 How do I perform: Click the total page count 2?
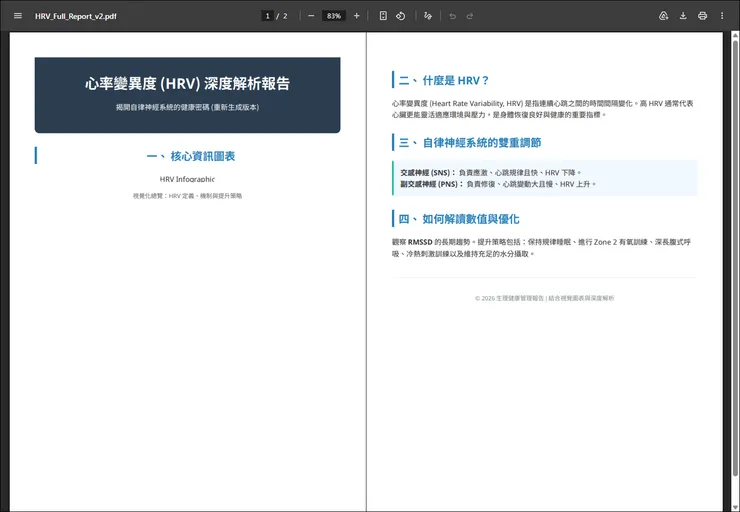click(285, 16)
